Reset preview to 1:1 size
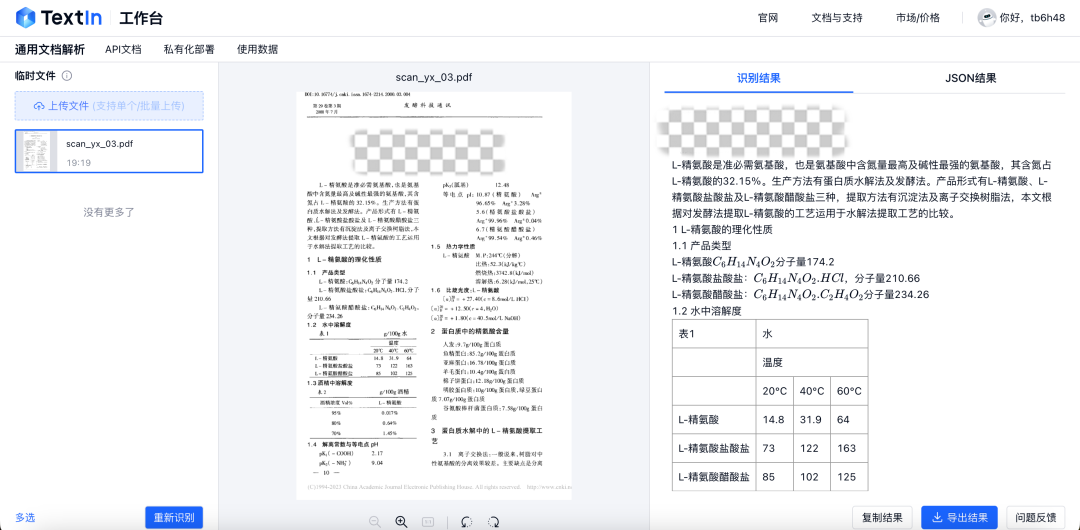Viewport: 1080px width, 530px height. coord(428,521)
